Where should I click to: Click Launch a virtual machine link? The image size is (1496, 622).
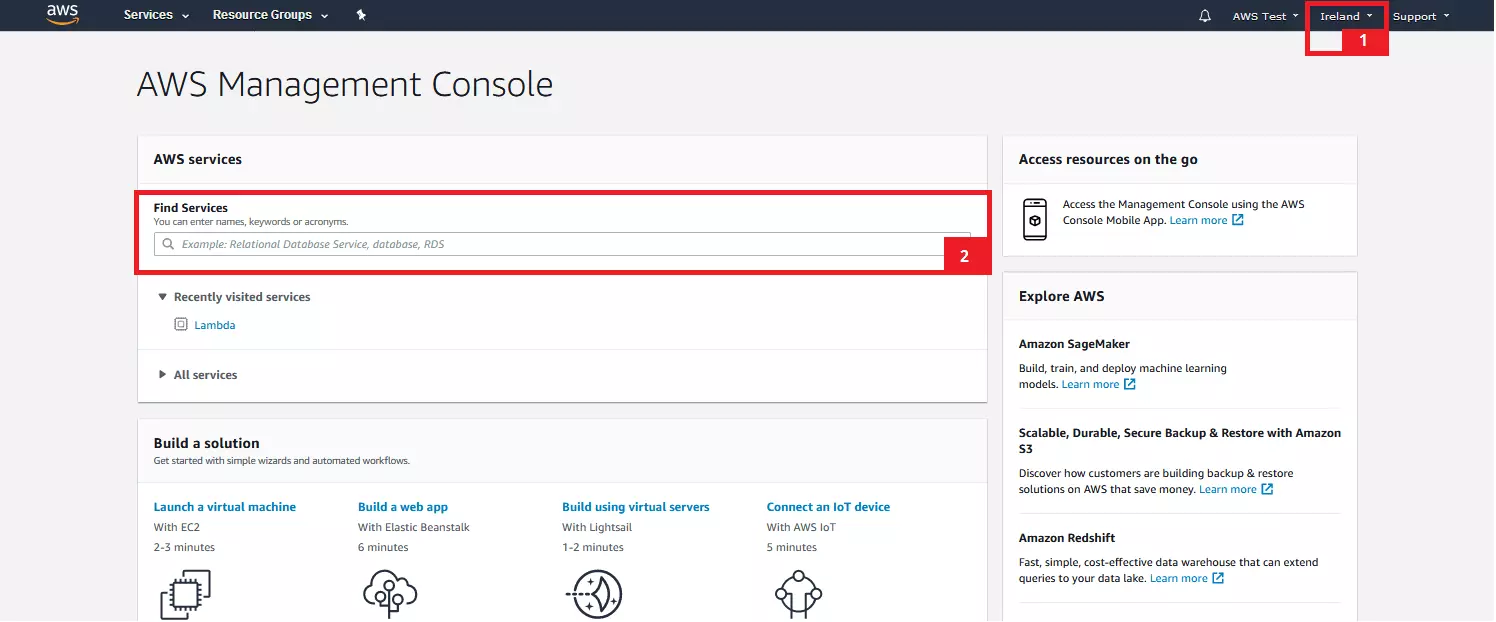pos(225,507)
